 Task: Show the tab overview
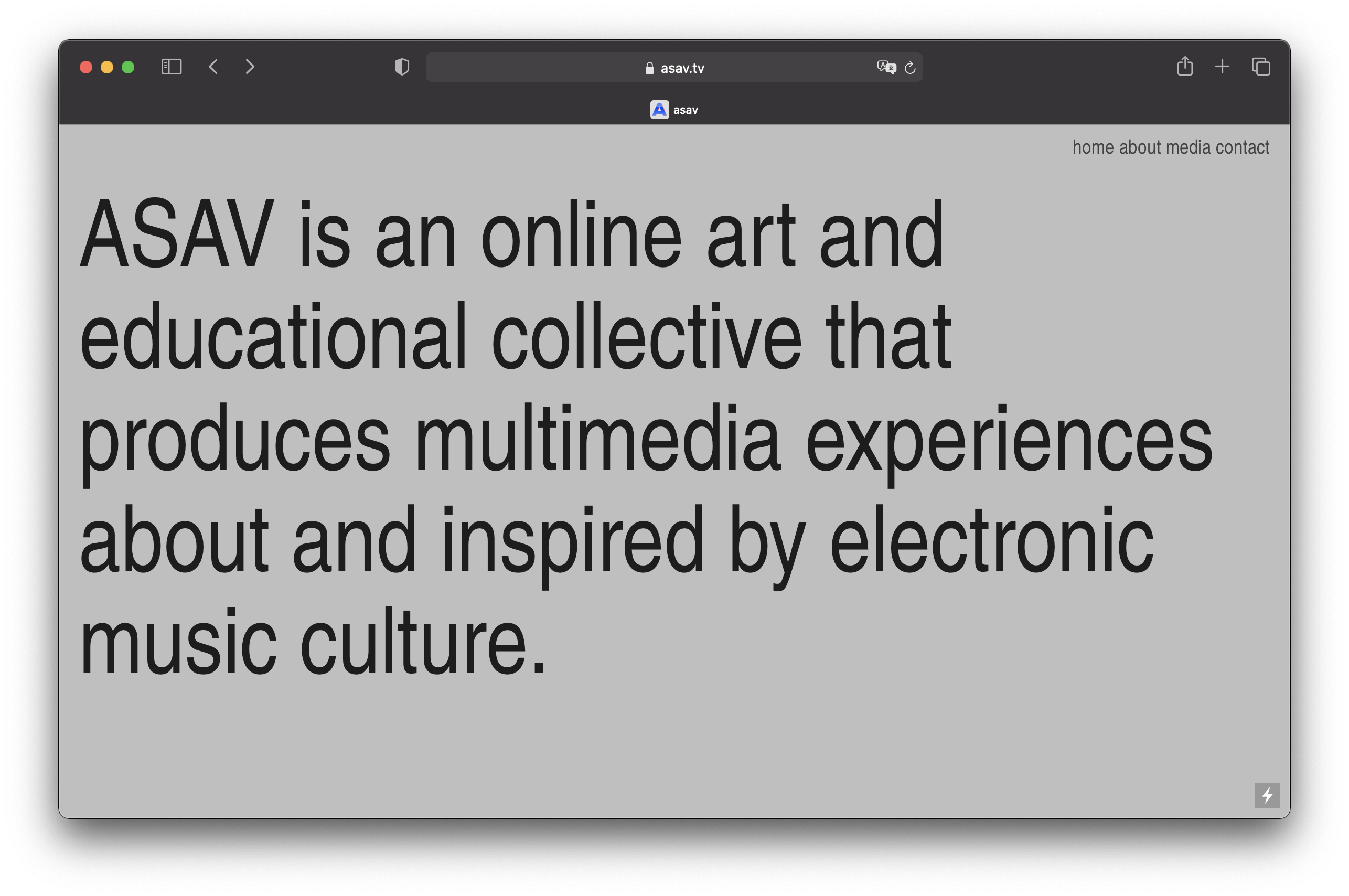(1260, 67)
